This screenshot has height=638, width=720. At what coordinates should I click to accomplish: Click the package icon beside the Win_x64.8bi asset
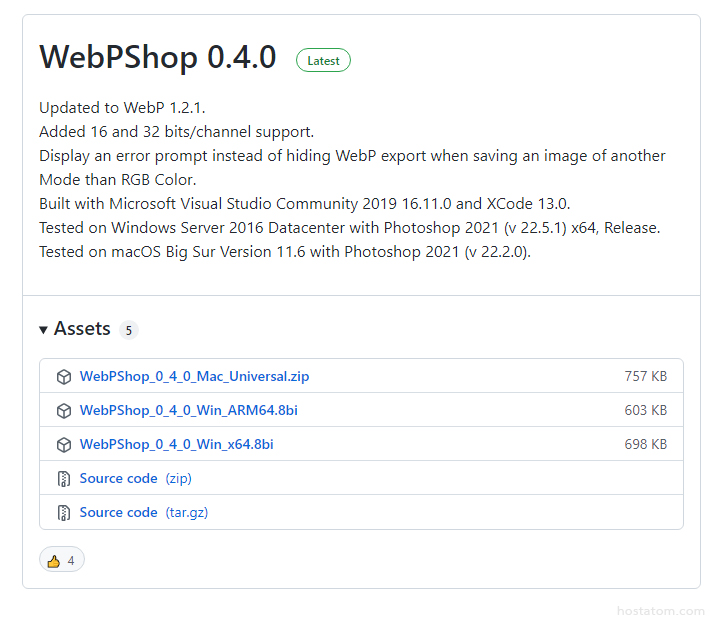[x=64, y=445]
